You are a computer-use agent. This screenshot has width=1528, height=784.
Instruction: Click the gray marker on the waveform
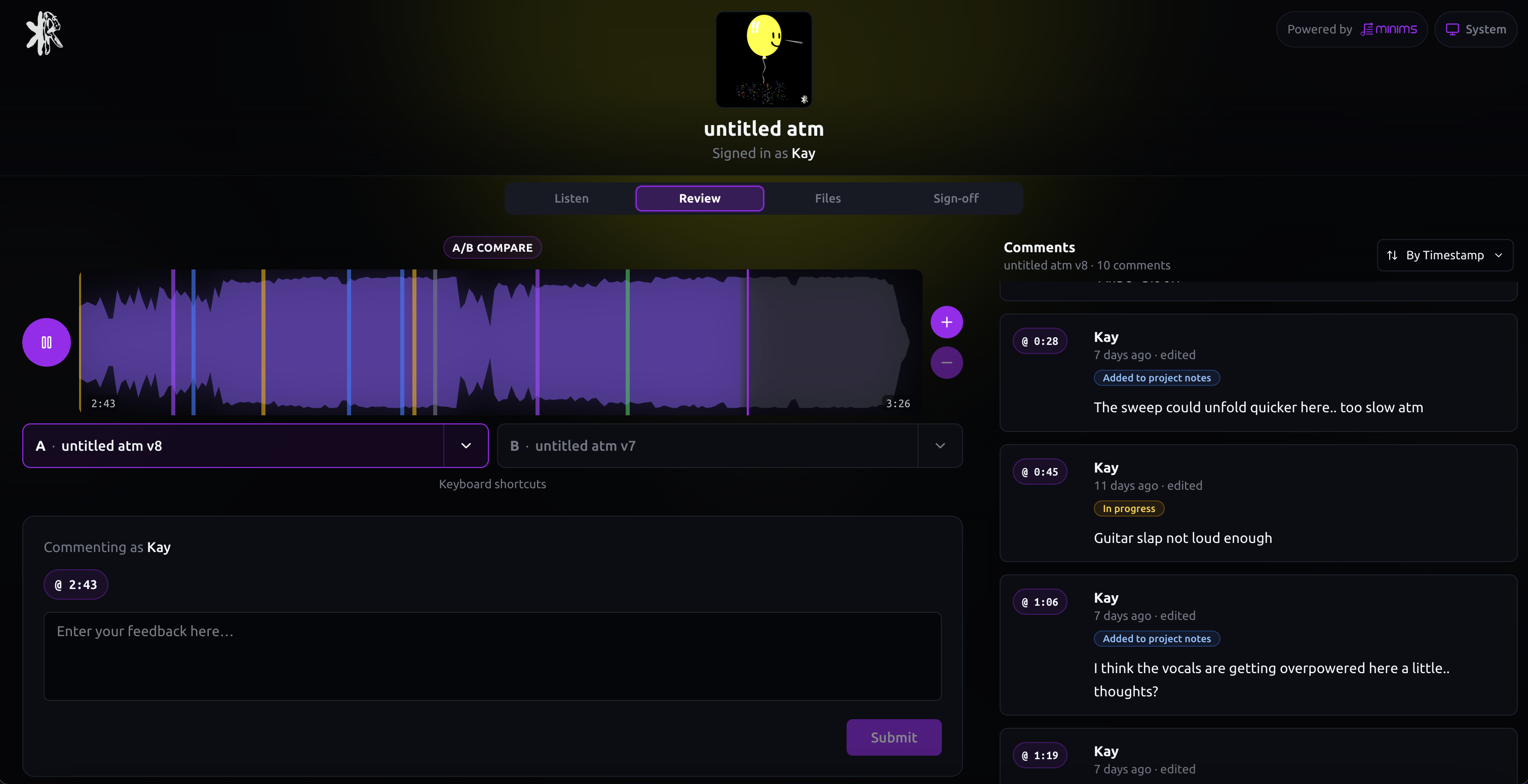pyautogui.click(x=435, y=342)
